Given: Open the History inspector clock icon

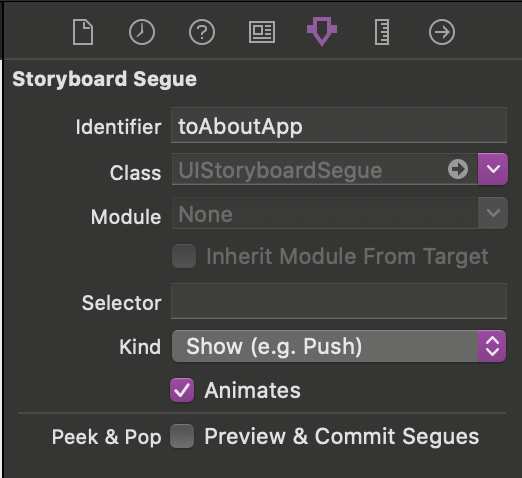Looking at the screenshot, I should click(142, 32).
